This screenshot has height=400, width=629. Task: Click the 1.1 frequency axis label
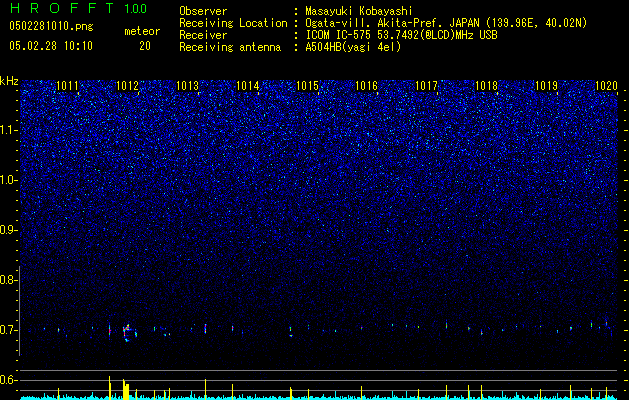(8, 130)
